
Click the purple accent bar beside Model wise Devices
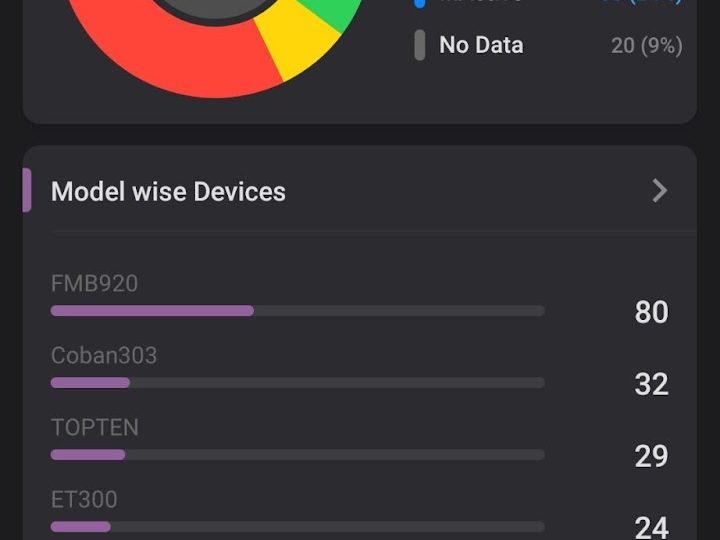(27, 190)
